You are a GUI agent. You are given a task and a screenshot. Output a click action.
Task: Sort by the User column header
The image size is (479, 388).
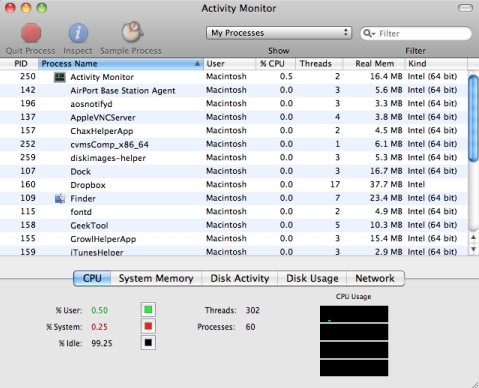pos(230,64)
